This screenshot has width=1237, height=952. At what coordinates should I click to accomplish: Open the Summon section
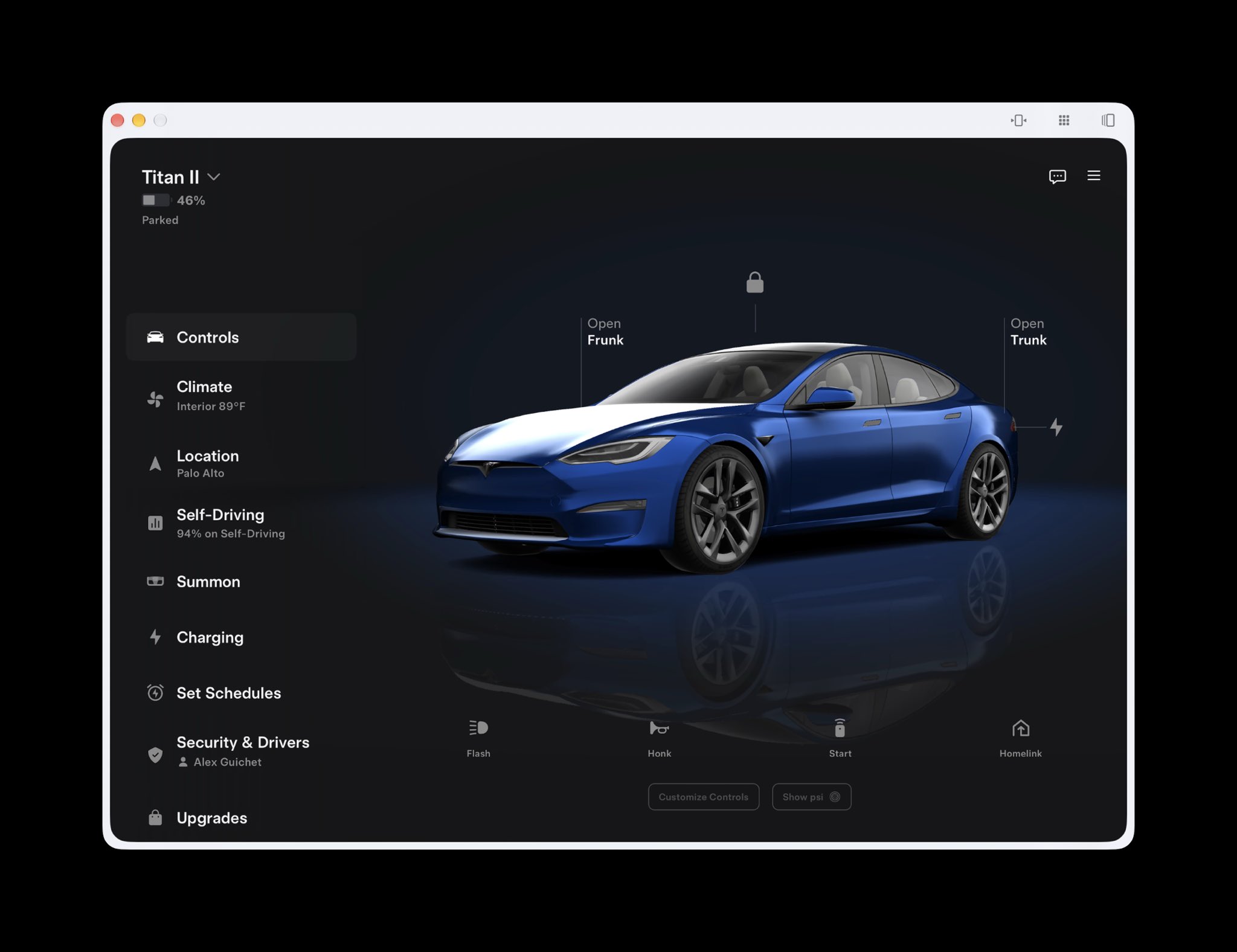[241, 581]
